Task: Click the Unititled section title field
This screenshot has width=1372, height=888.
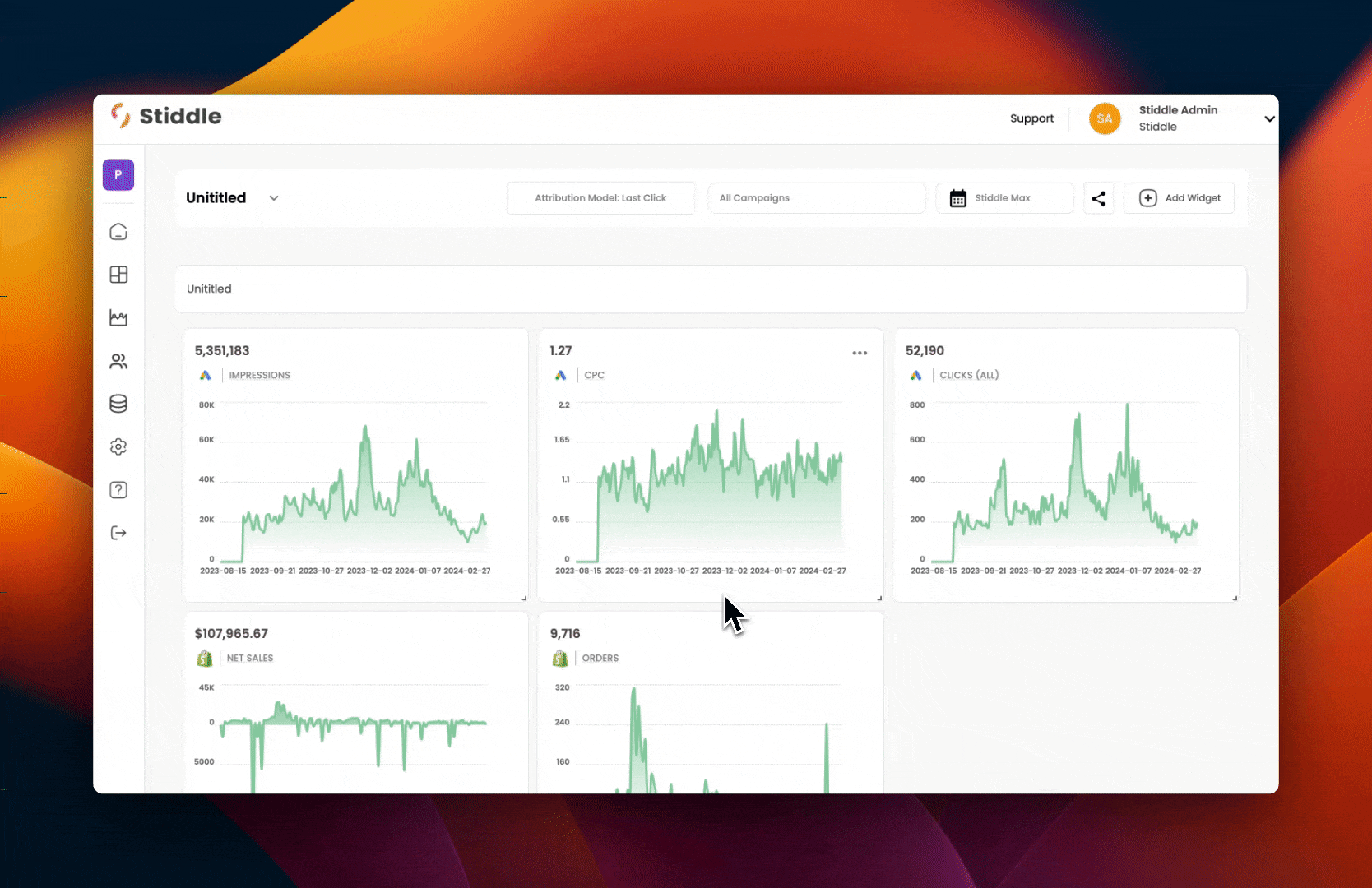Action: coord(710,289)
